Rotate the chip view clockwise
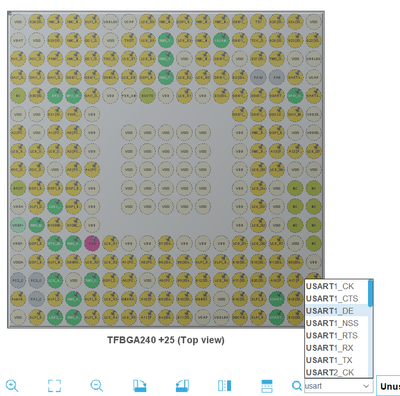 coord(140,386)
